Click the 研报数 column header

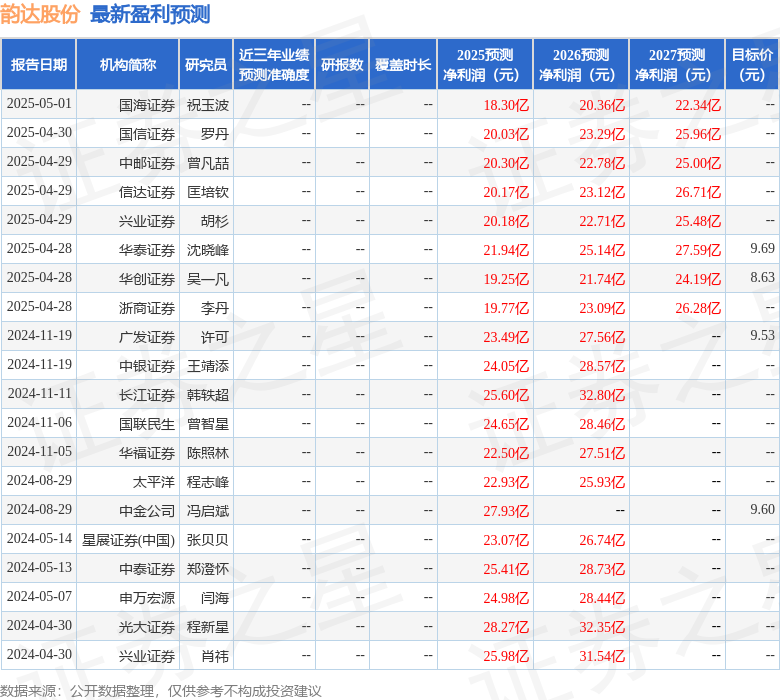tap(342, 65)
